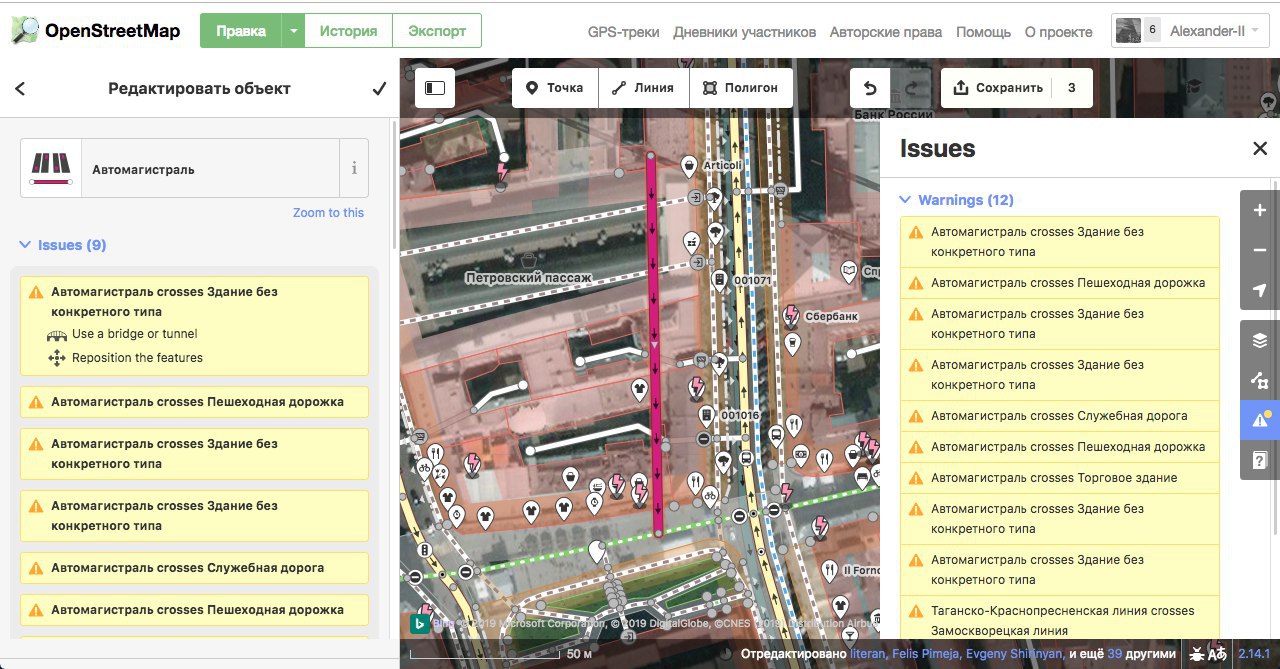The width and height of the screenshot is (1280, 669).
Task: Collapse the Warnings (12) section
Action: [957, 200]
